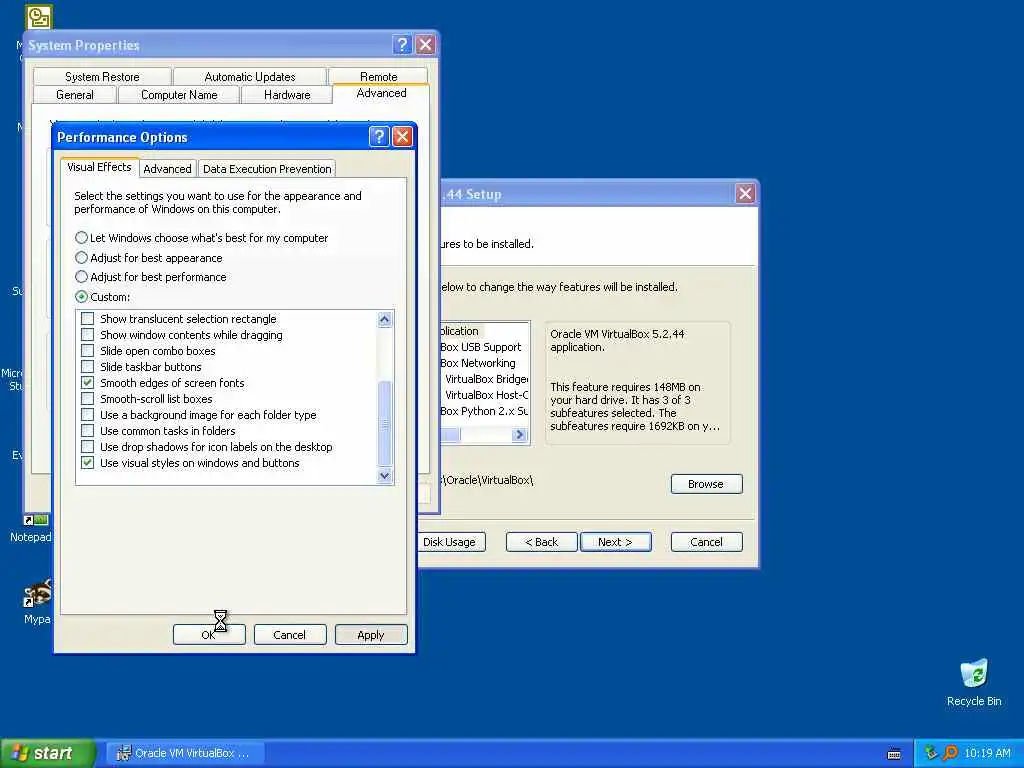Image resolution: width=1024 pixels, height=768 pixels.
Task: Open System Restore tab in System Properties
Action: coord(102,76)
